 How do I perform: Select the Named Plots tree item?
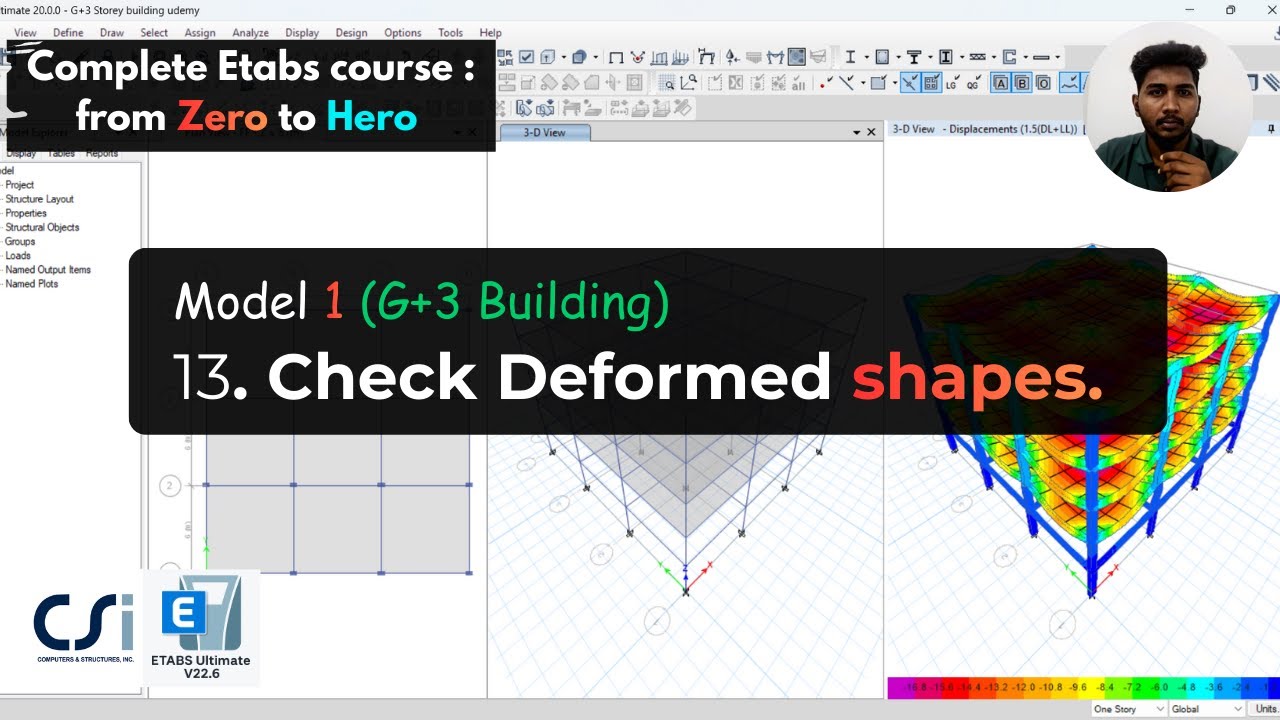[32, 284]
